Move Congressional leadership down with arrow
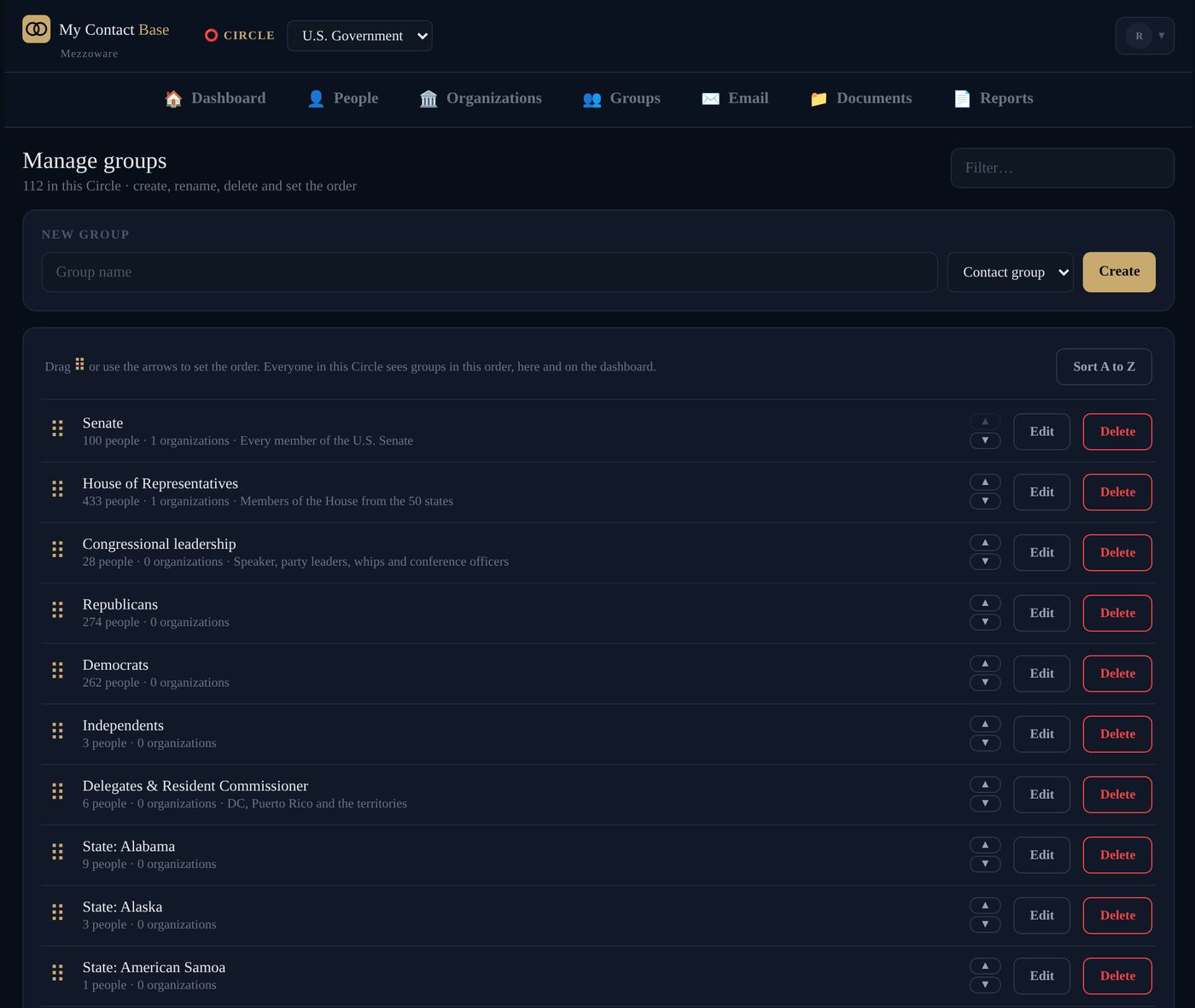Image resolution: width=1195 pixels, height=1008 pixels. tap(985, 562)
